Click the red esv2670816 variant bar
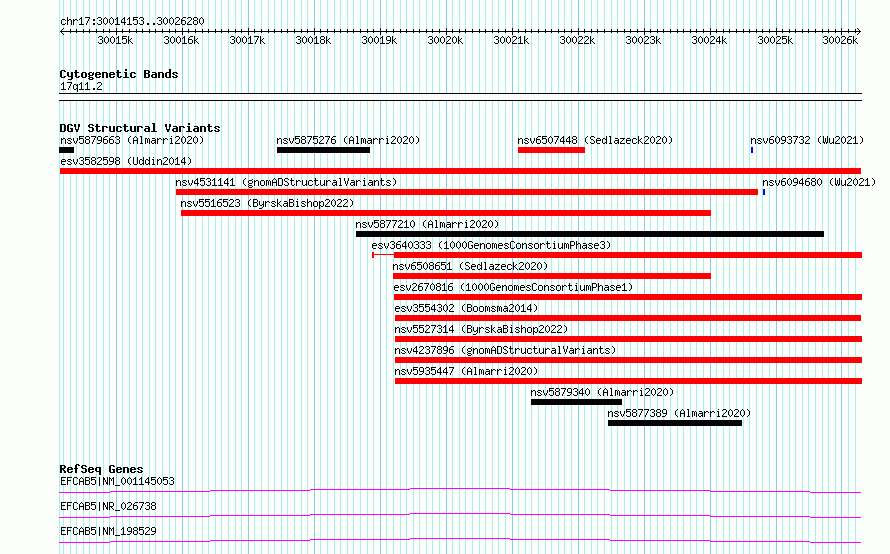 point(628,297)
